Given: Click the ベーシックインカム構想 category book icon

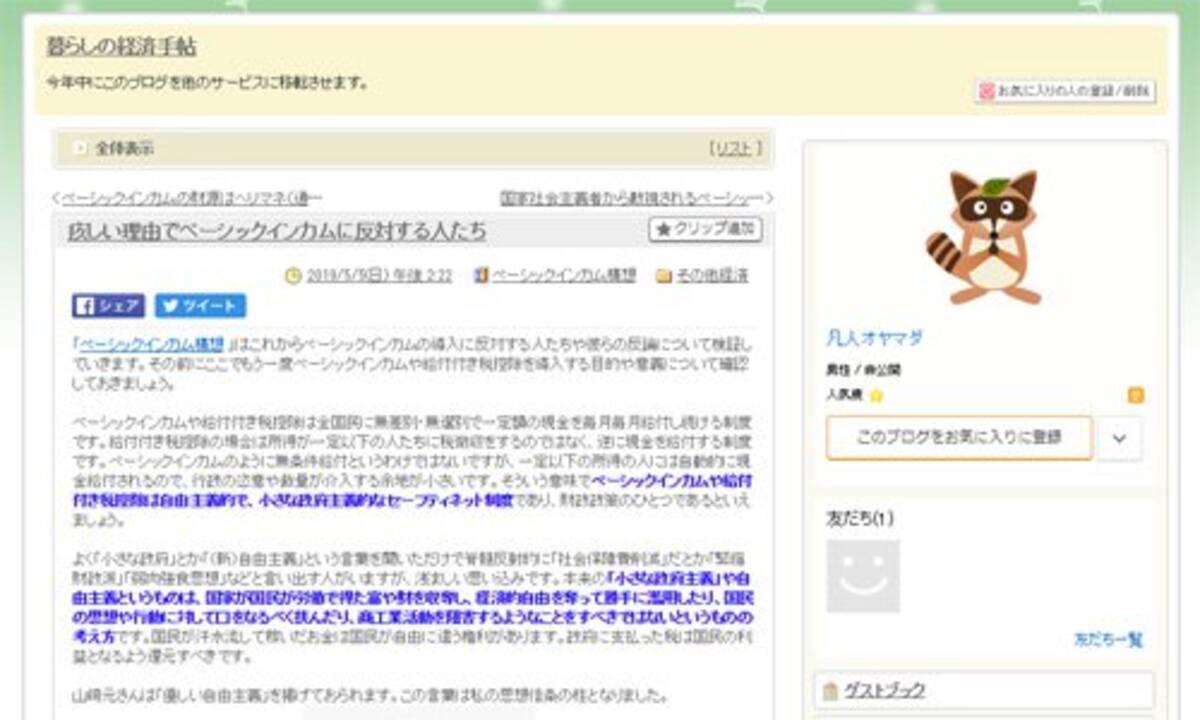Looking at the screenshot, I should click(481, 276).
